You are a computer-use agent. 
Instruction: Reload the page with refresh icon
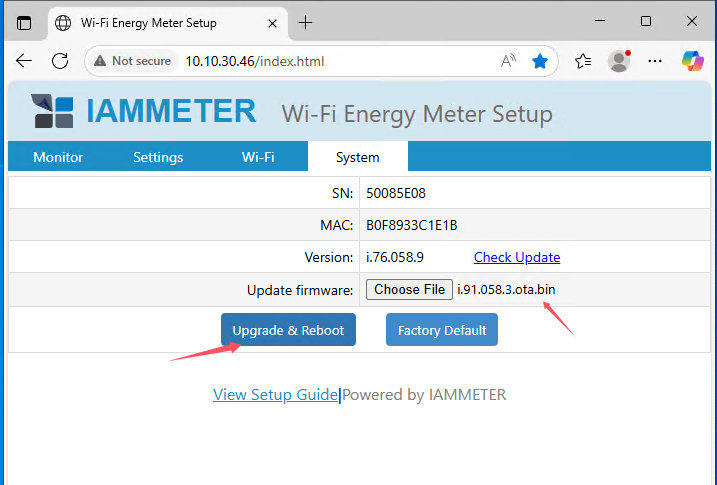tap(60, 61)
